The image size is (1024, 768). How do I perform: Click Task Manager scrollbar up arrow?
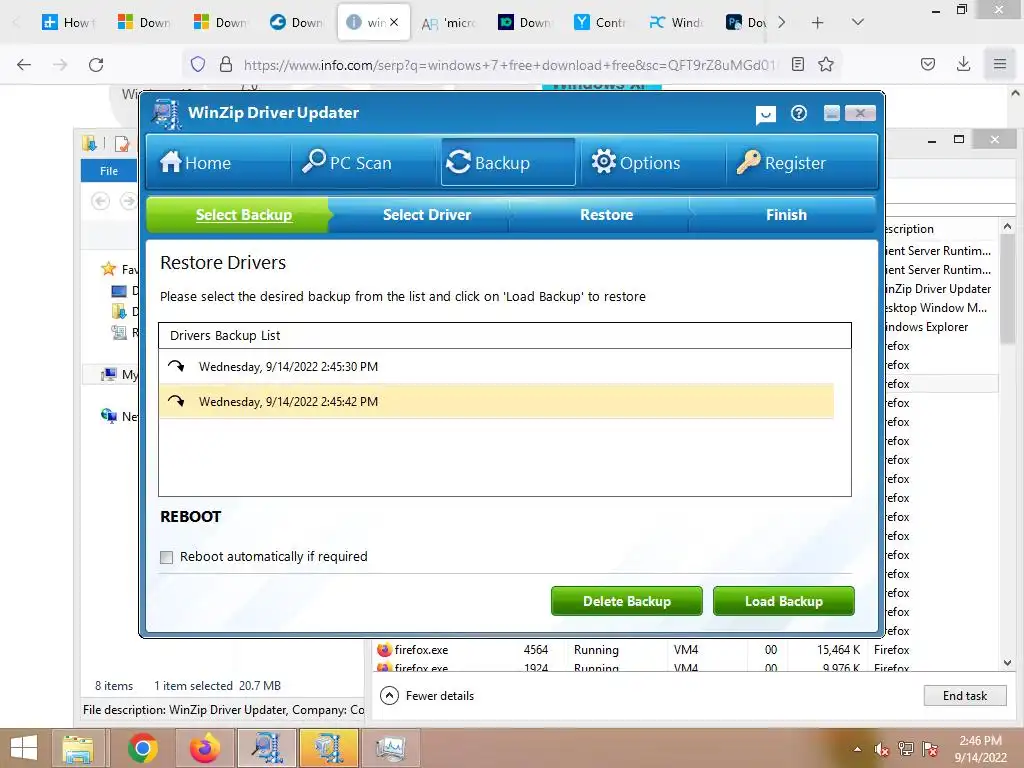point(1007,227)
